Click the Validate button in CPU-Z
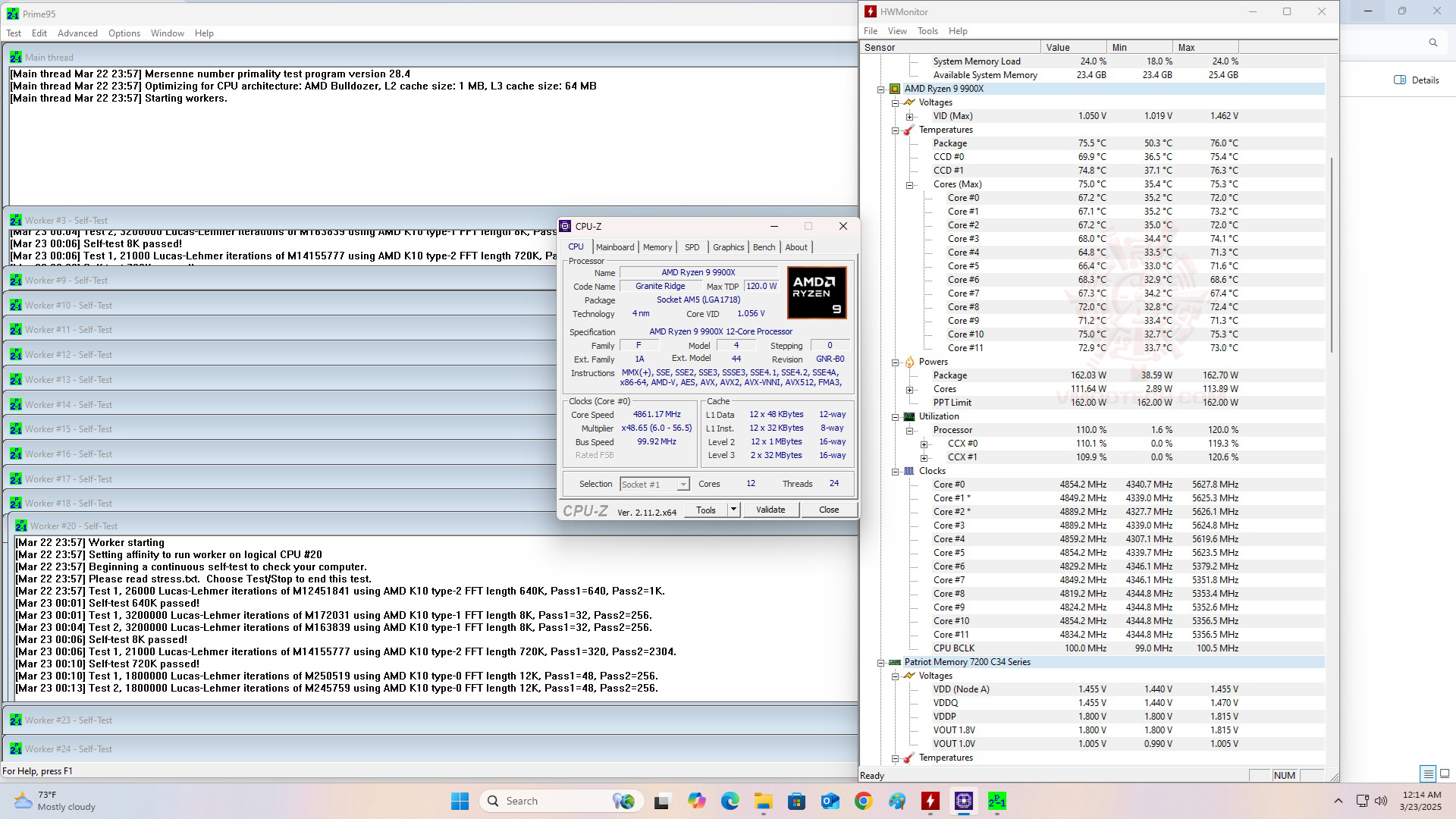The width and height of the screenshot is (1456, 819). click(x=770, y=510)
